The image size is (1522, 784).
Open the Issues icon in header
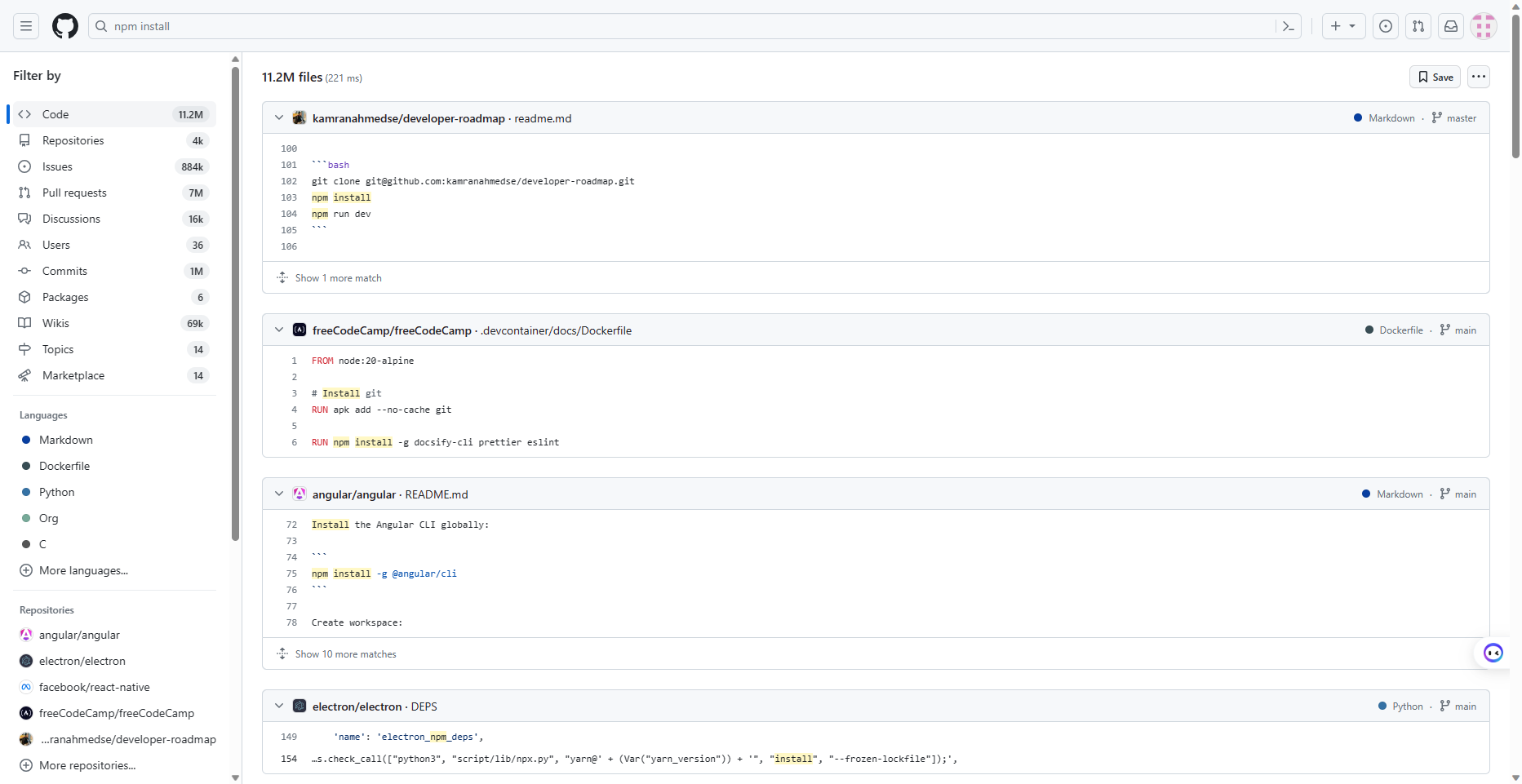pos(1386,26)
